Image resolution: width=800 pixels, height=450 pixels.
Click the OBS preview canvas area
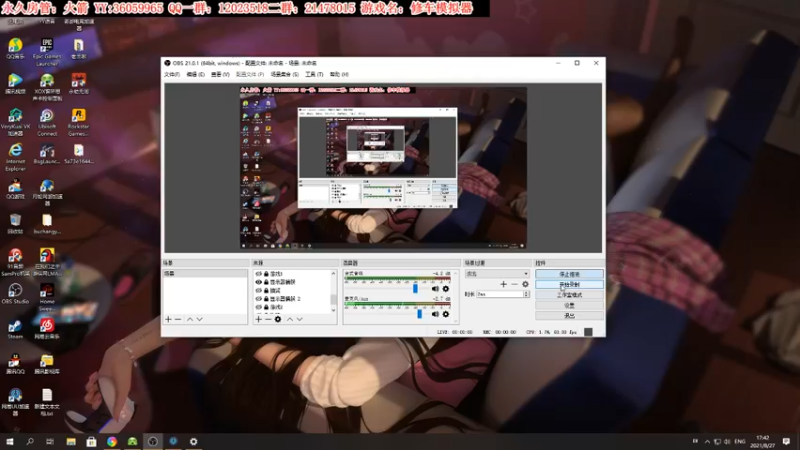point(383,168)
